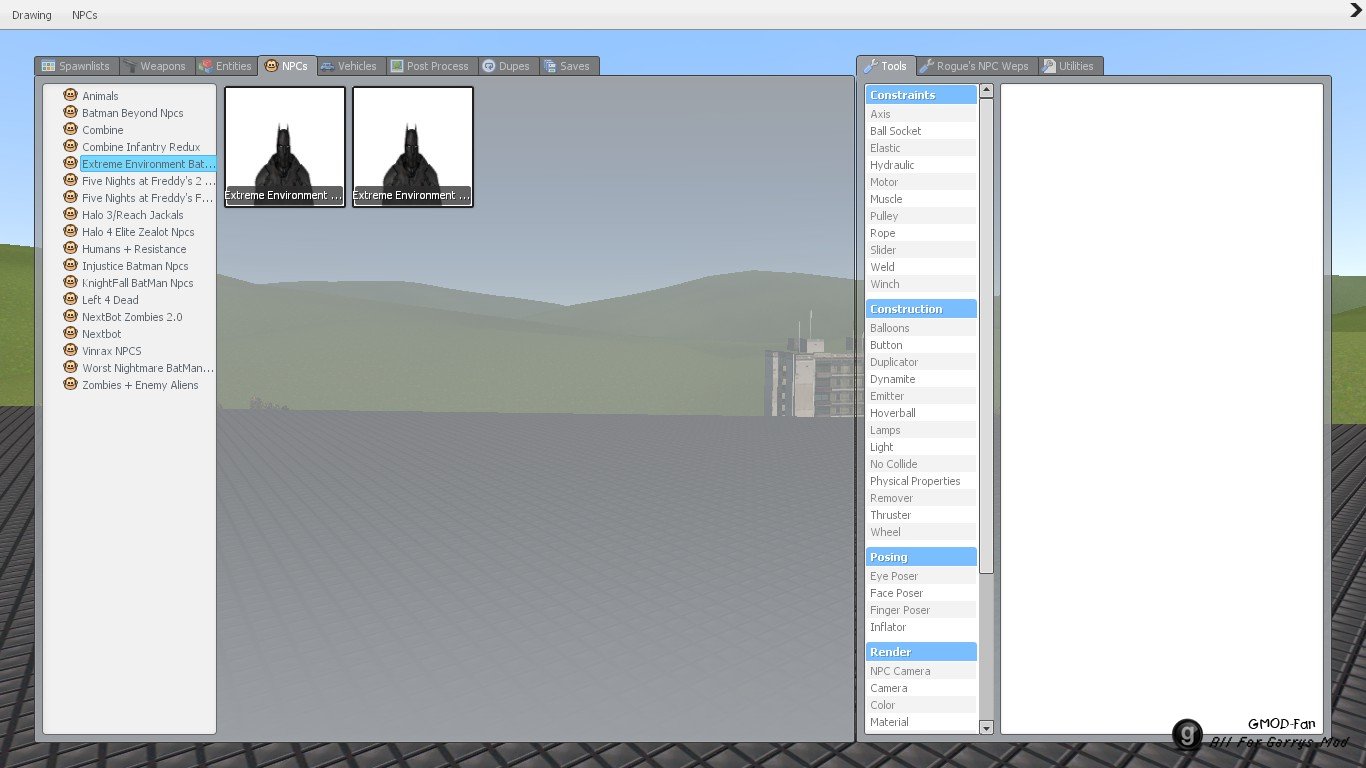
Task: Select the Winch tool
Action: [x=921, y=284]
